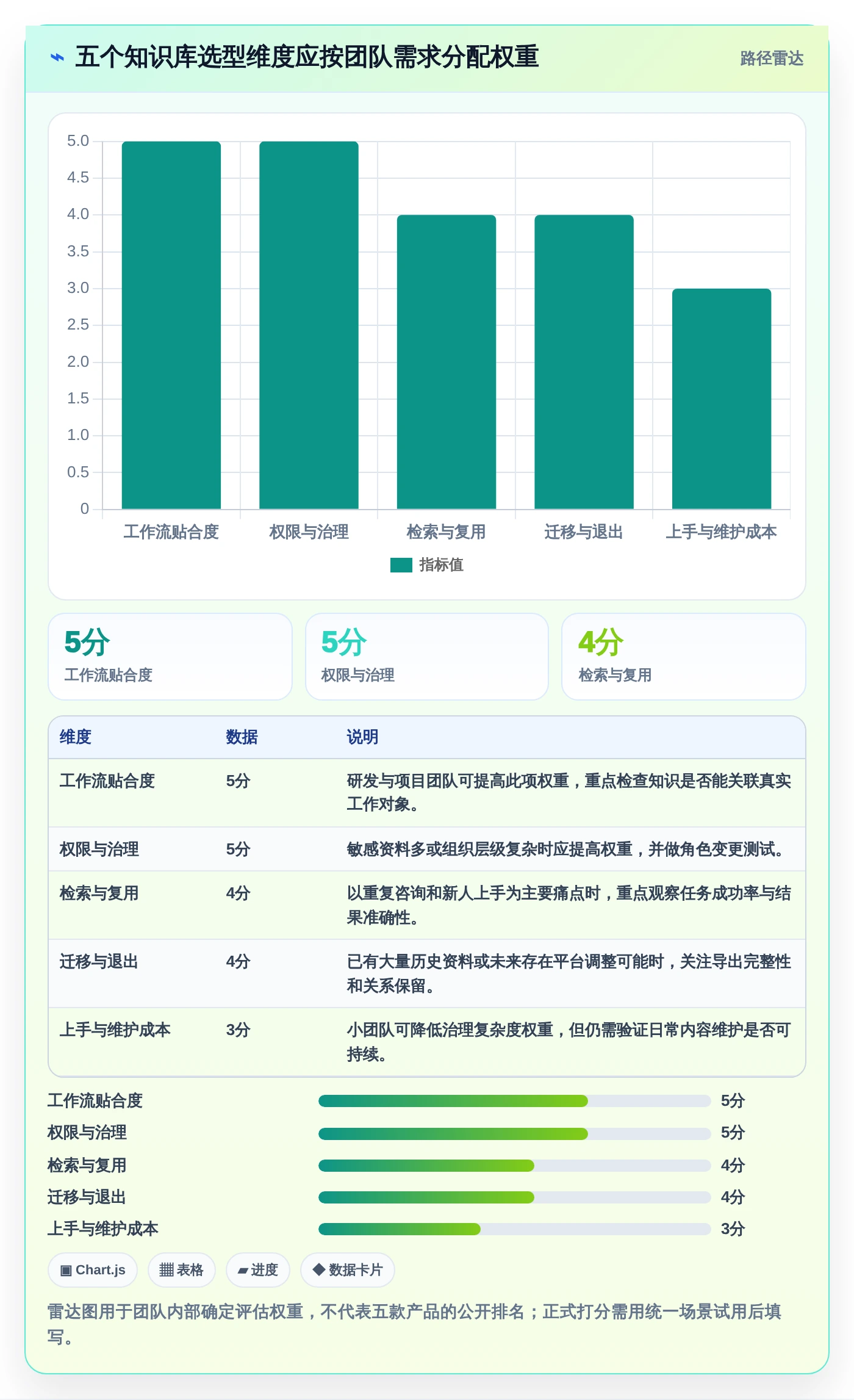Viewport: 854px width, 1400px height.
Task: Click the 迁移与退出 progress bar
Action: (514, 1197)
